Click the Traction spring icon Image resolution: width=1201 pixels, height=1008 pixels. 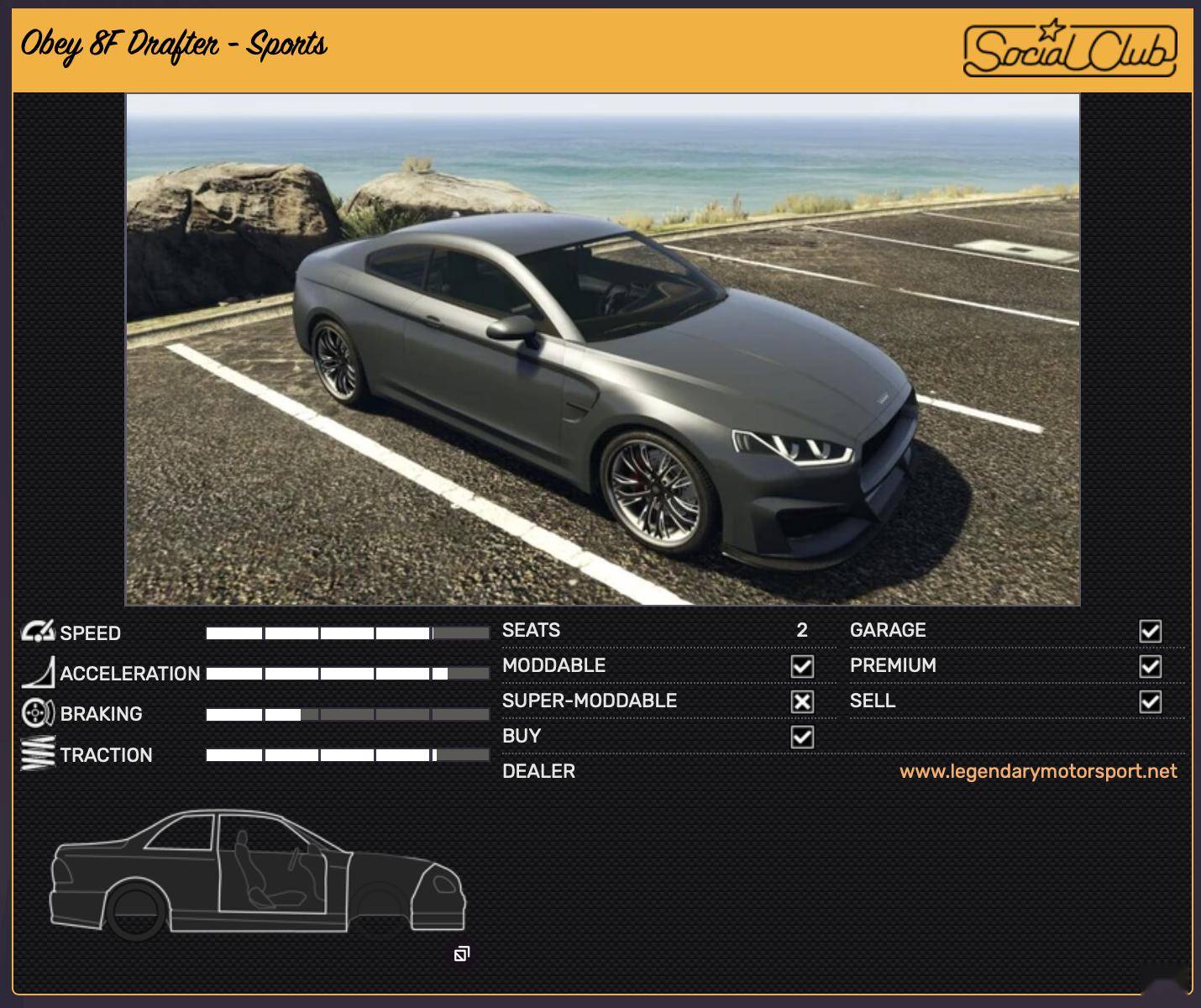pos(38,753)
